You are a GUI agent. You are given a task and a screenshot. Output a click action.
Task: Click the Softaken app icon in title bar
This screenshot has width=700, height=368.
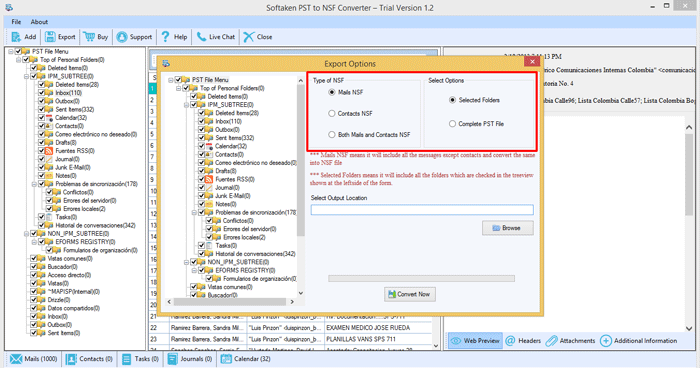[x=9, y=8]
